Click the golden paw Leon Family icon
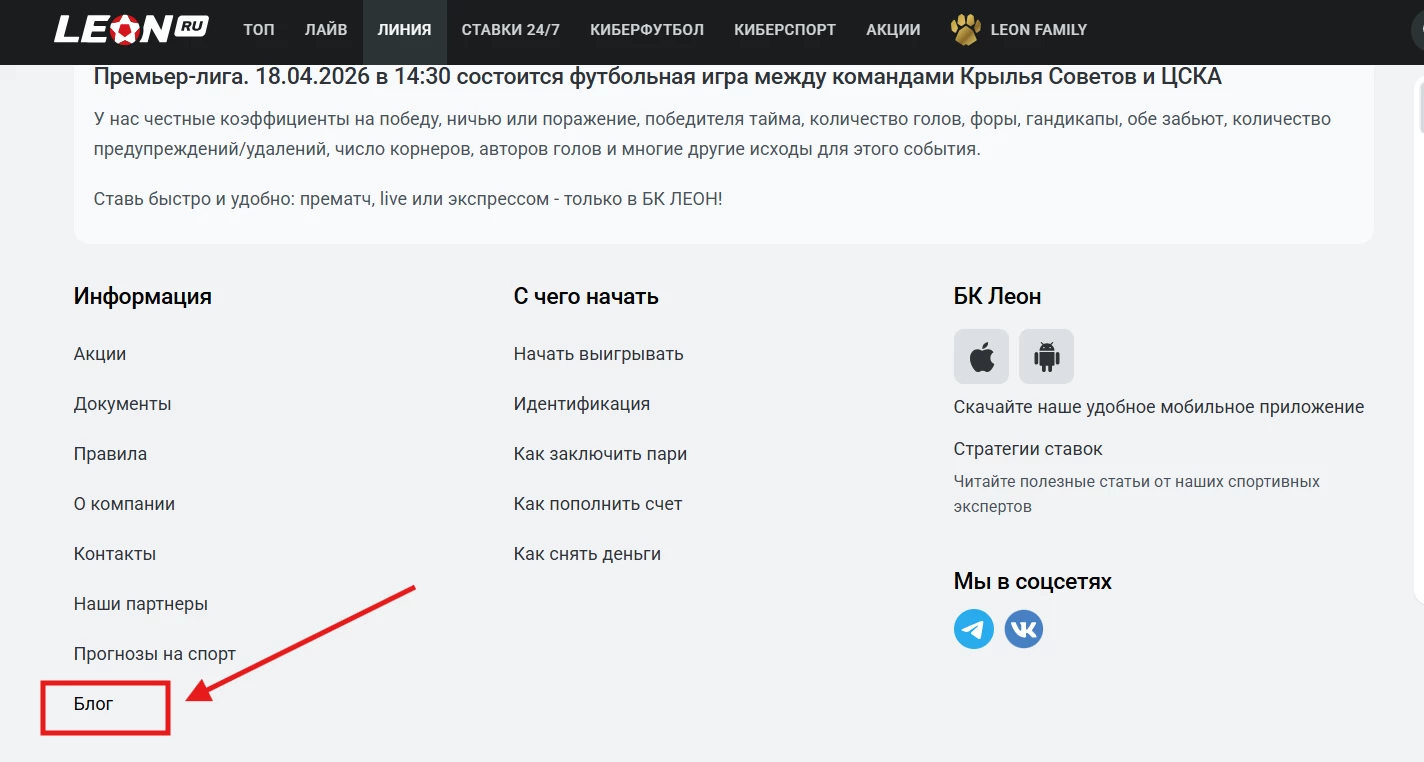The image size is (1424, 762). (x=965, y=30)
